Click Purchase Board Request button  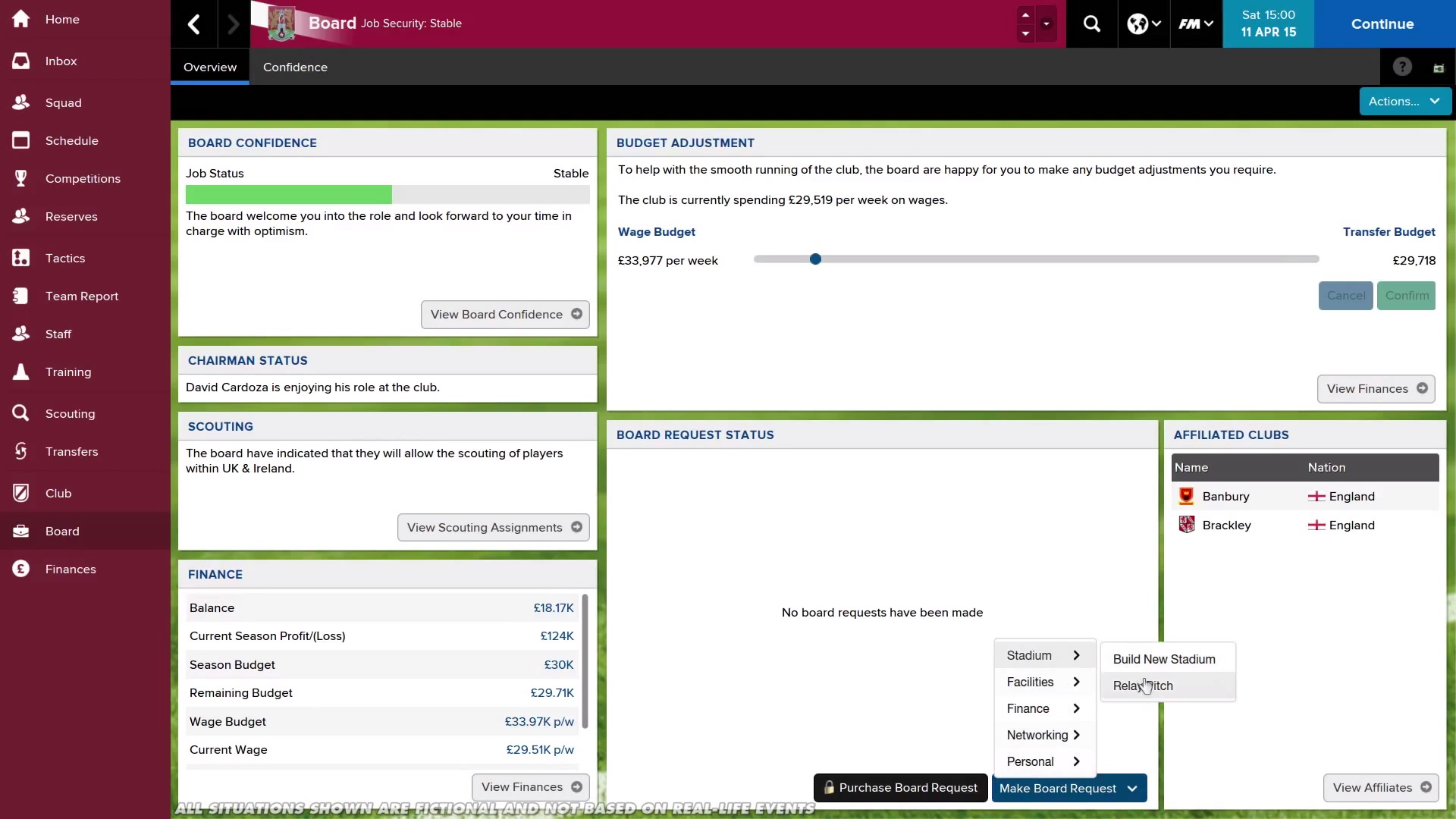click(x=900, y=788)
